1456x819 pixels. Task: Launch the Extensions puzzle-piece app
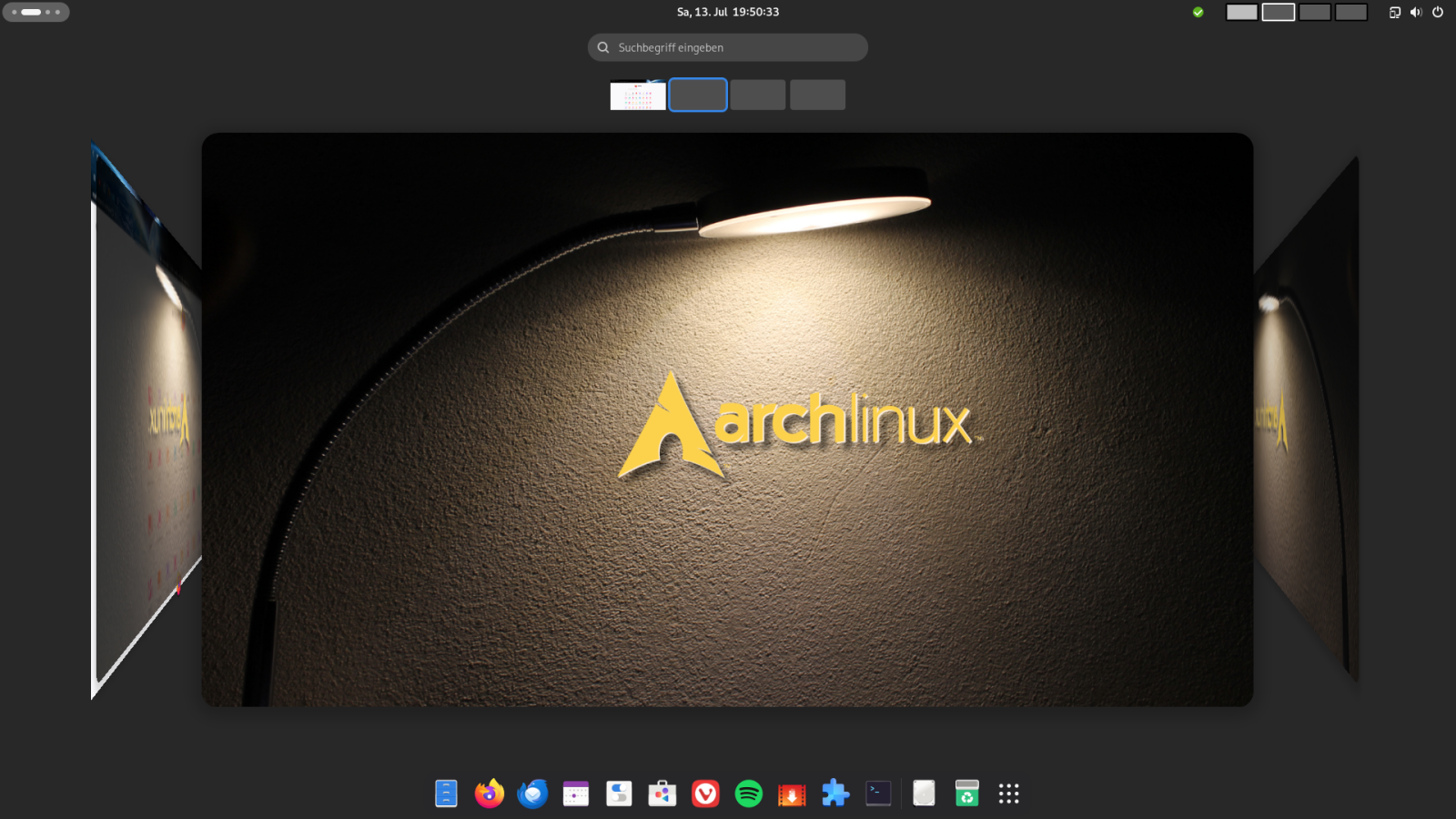point(835,794)
